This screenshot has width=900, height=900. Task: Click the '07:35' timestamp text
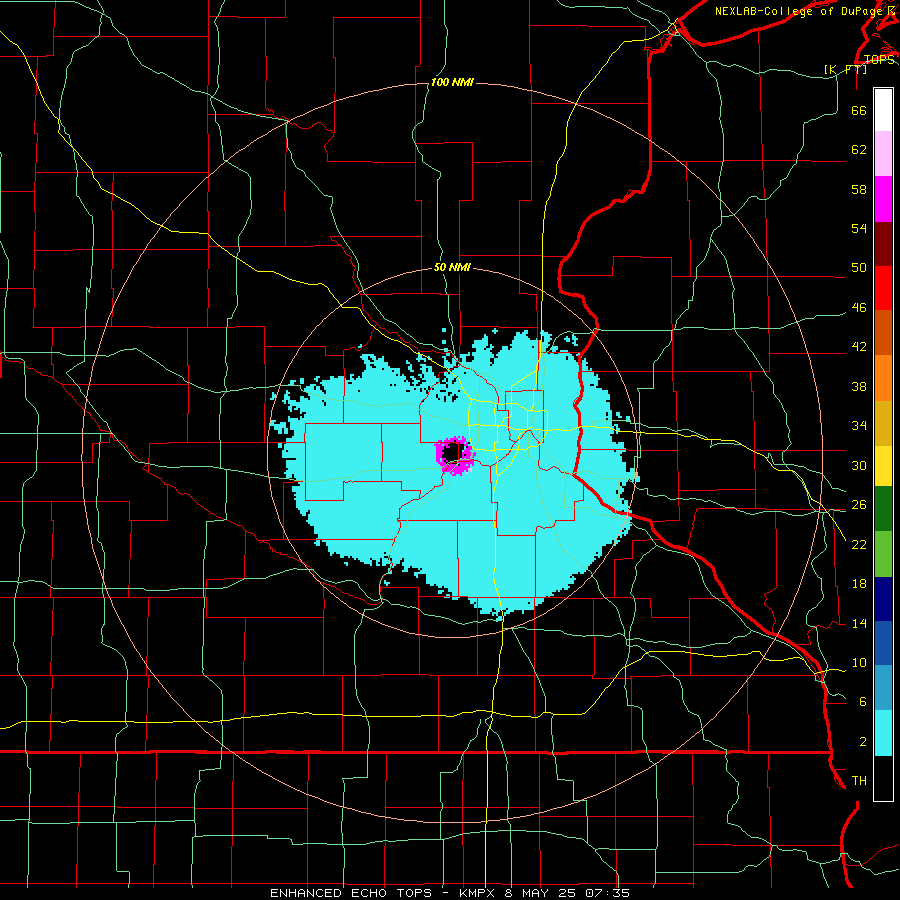607,893
